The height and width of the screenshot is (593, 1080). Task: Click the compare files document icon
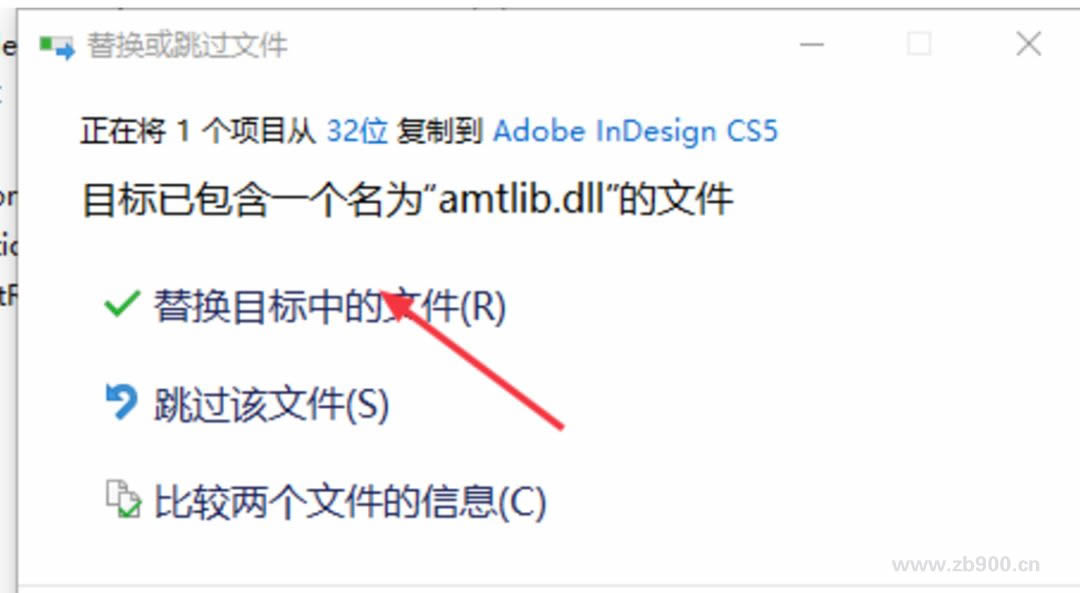pyautogui.click(x=123, y=499)
